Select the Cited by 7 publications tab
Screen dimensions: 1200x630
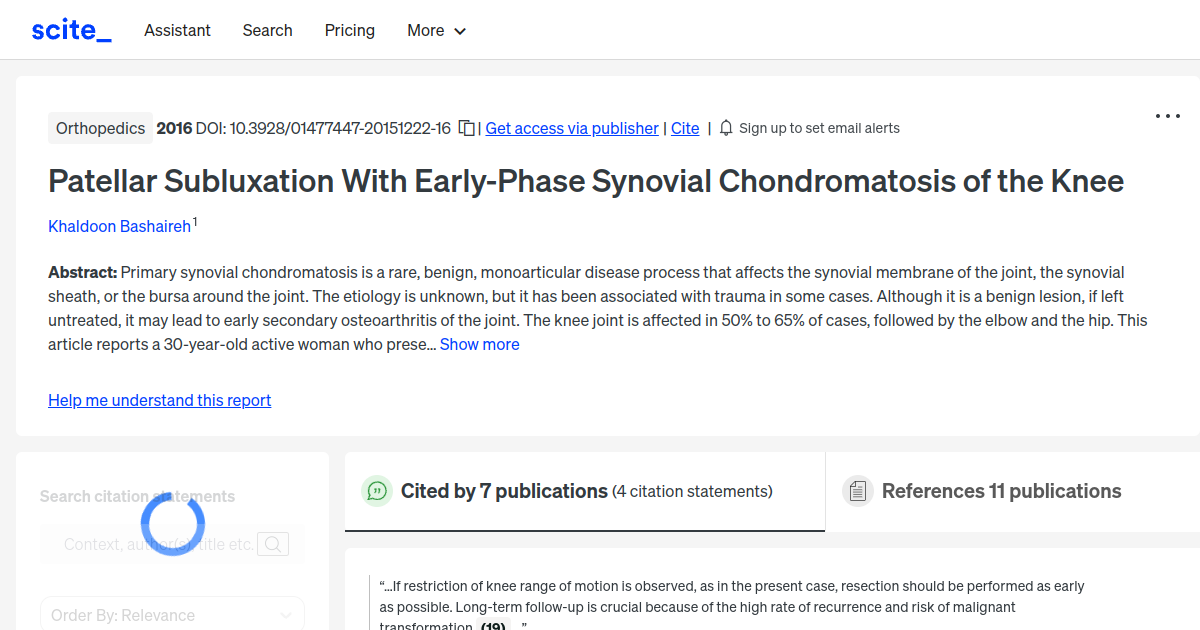tap(503, 491)
